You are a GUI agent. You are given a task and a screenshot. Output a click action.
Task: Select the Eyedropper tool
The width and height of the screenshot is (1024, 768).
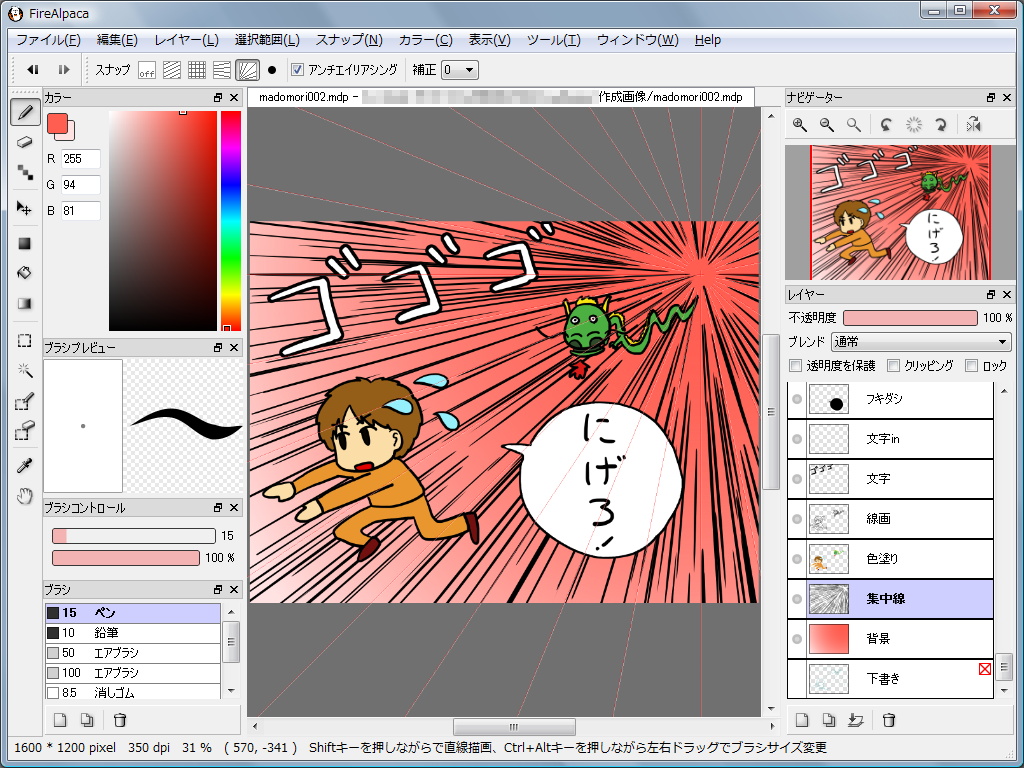(x=25, y=466)
